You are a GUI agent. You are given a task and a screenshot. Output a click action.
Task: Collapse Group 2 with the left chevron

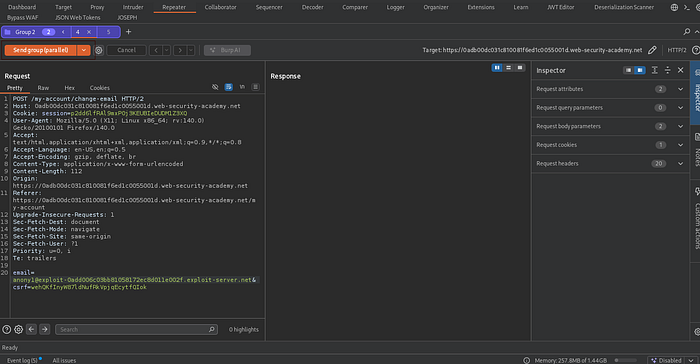click(63, 32)
